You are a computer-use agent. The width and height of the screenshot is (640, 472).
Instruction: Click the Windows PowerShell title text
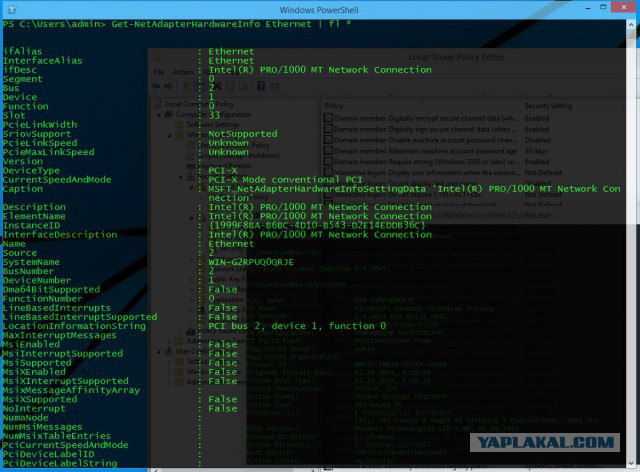coord(319,10)
